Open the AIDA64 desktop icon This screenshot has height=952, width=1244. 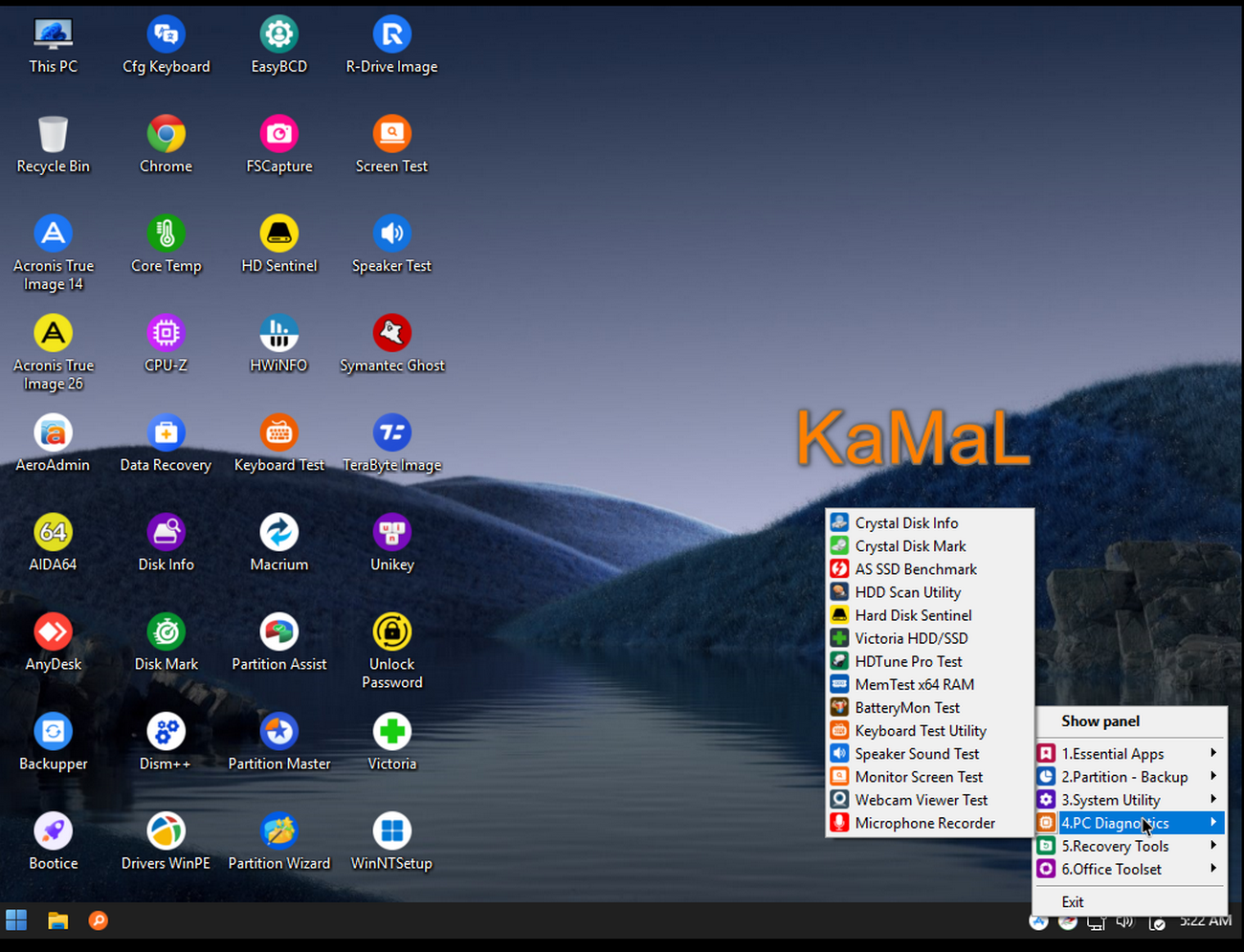(54, 544)
